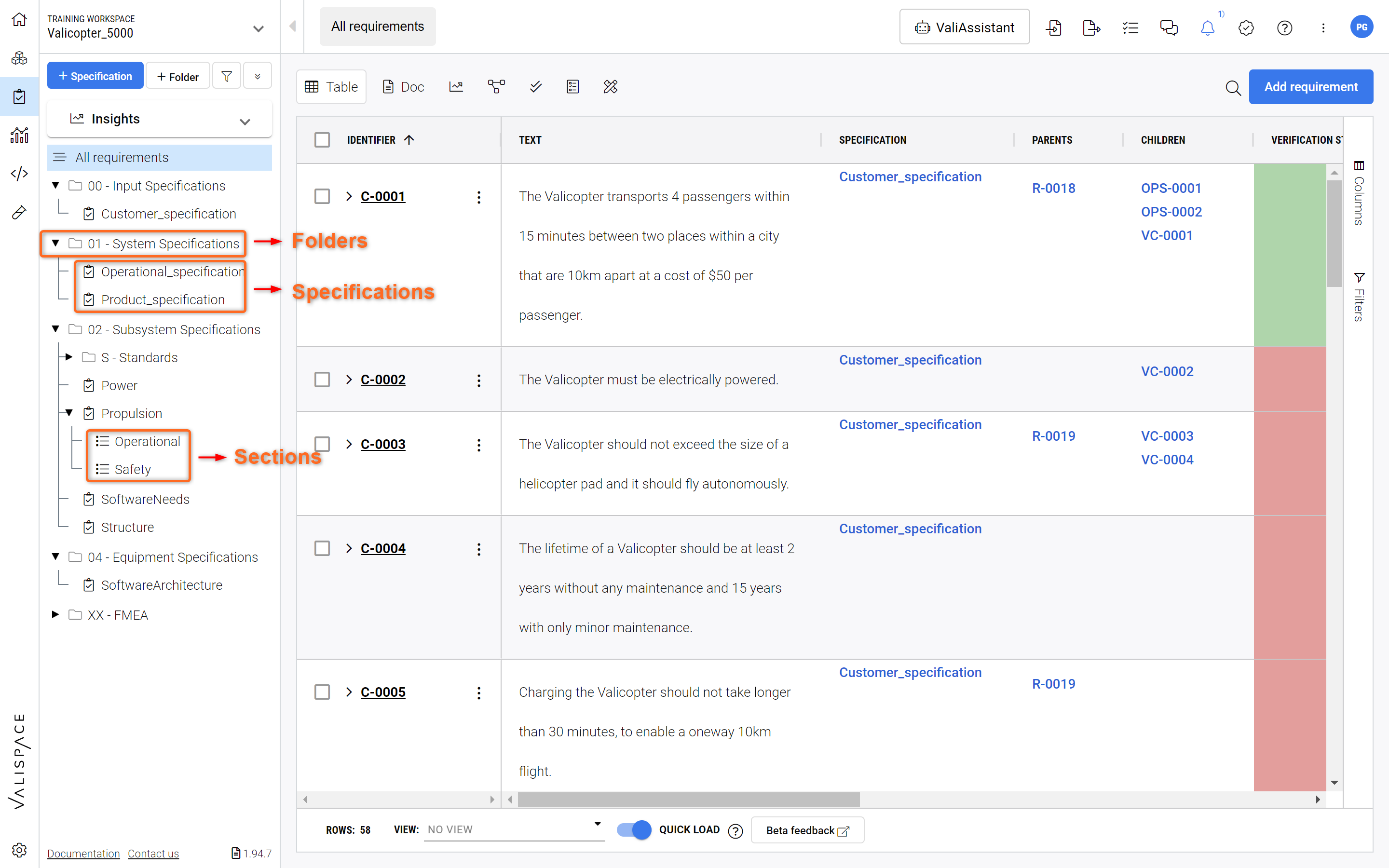Open the notifications bell

[x=1208, y=27]
